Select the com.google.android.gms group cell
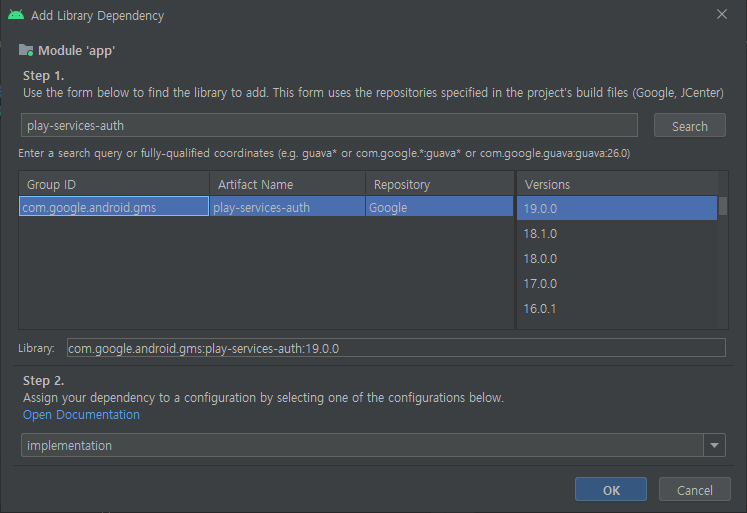This screenshot has height=513, width=747. point(114,207)
